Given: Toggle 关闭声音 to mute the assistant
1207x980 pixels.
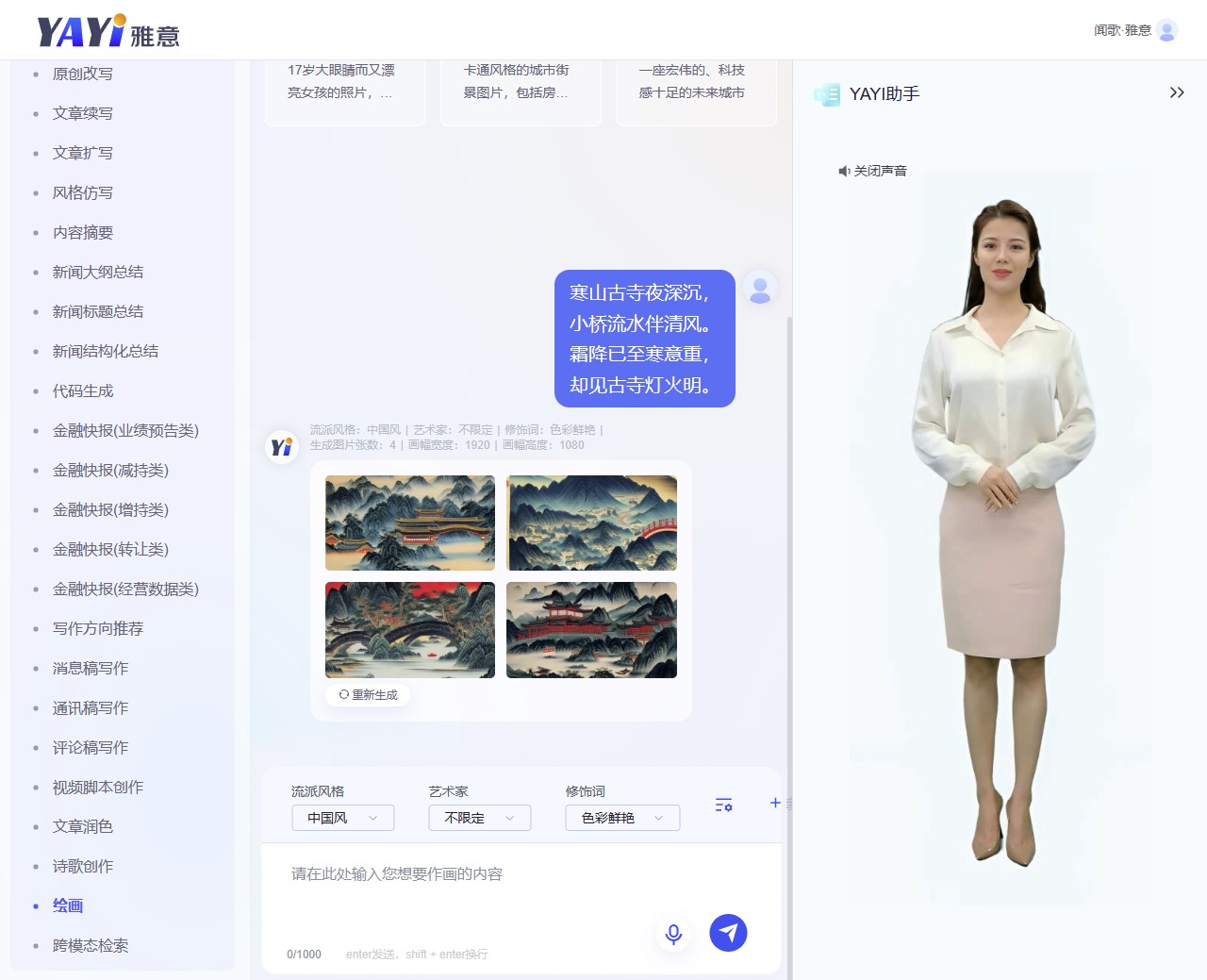Looking at the screenshot, I should (x=872, y=171).
